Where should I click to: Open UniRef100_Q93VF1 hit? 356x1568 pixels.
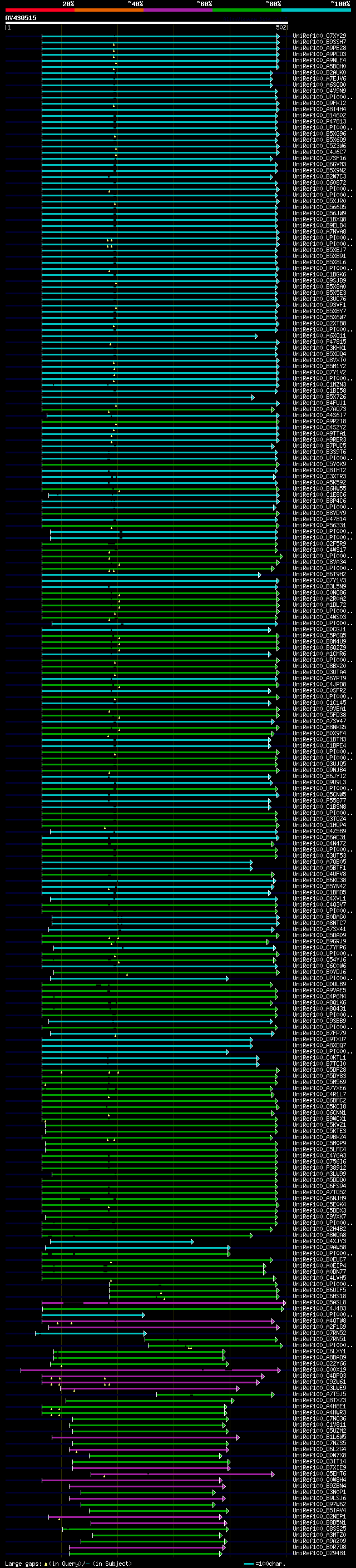pyautogui.click(x=319, y=305)
